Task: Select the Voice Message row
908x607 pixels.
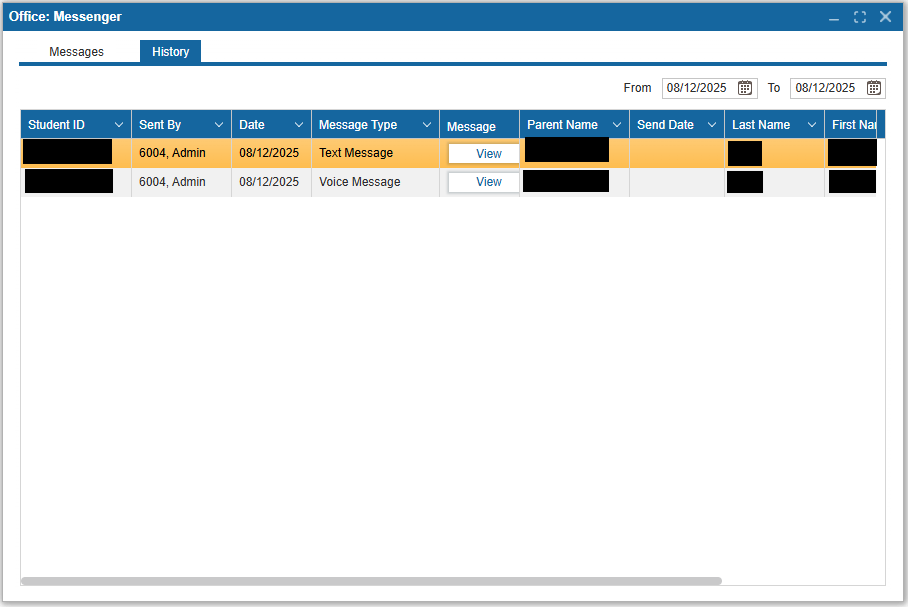Action: tap(360, 182)
